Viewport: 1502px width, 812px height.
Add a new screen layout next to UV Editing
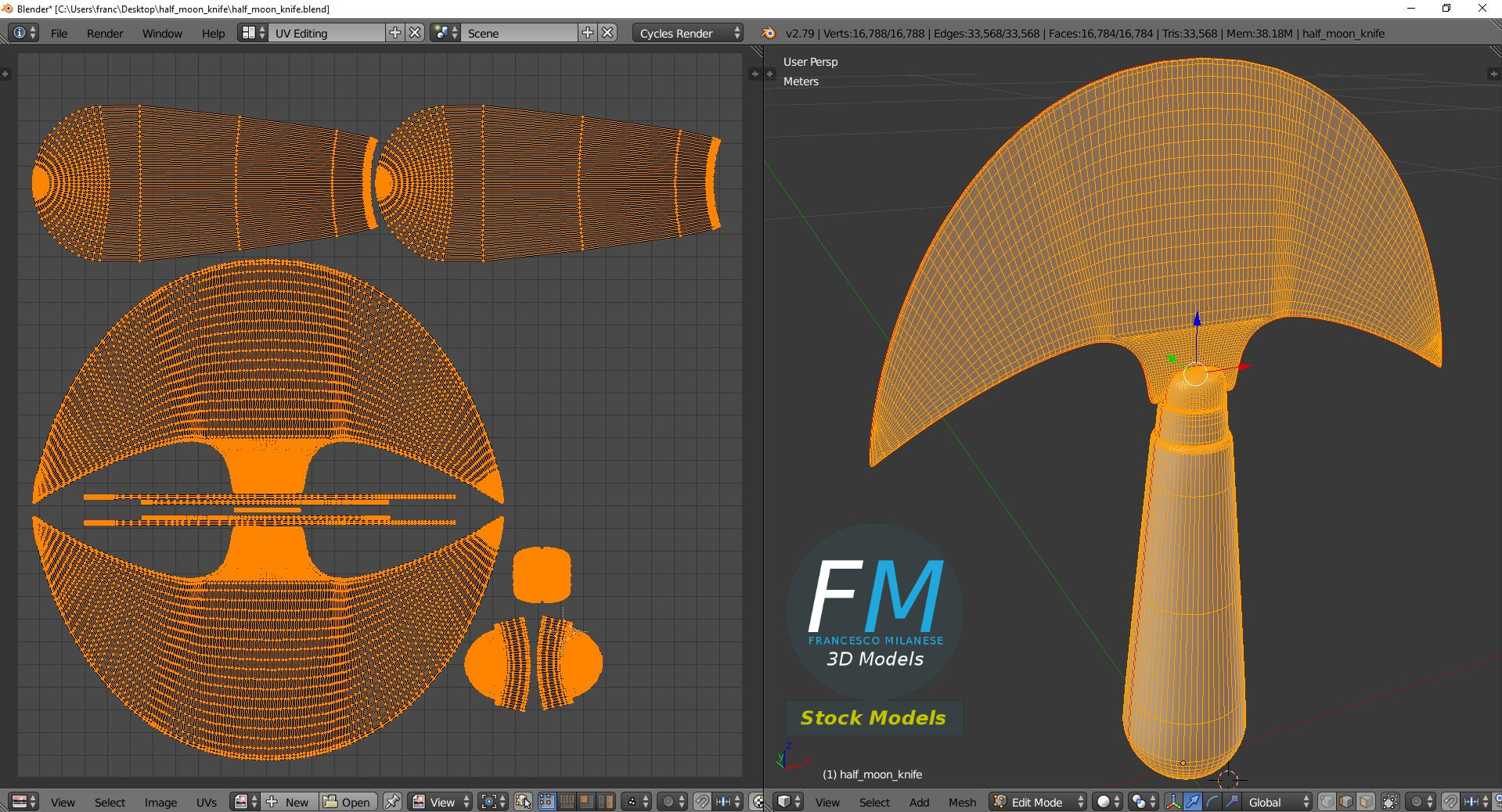395,33
